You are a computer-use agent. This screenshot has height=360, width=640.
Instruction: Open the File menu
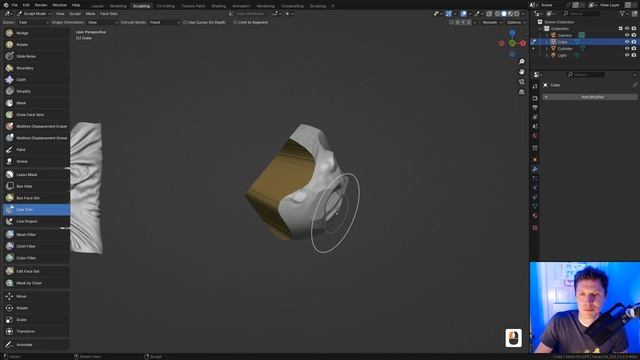click(15, 5)
